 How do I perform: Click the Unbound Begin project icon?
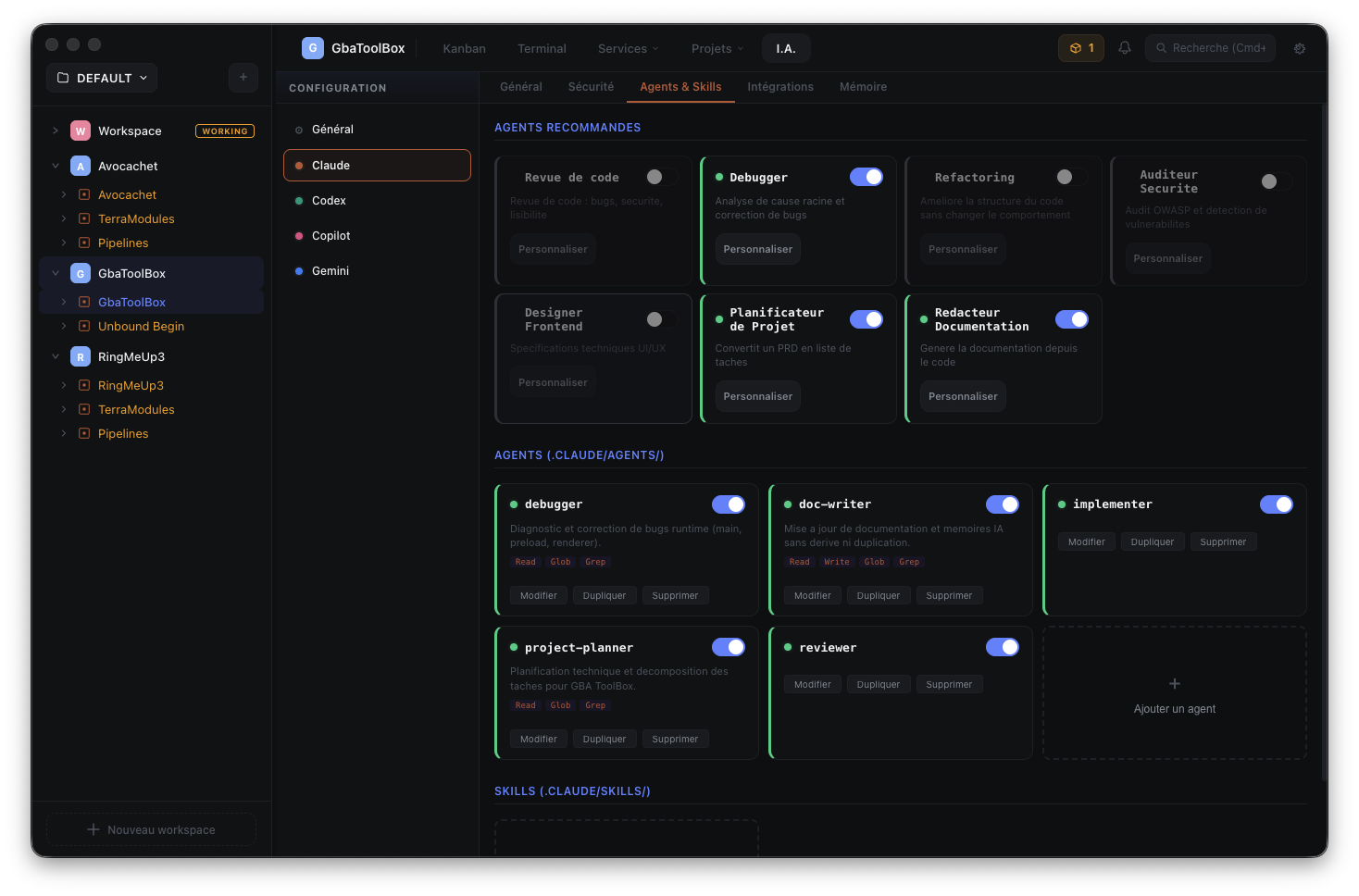pos(84,327)
